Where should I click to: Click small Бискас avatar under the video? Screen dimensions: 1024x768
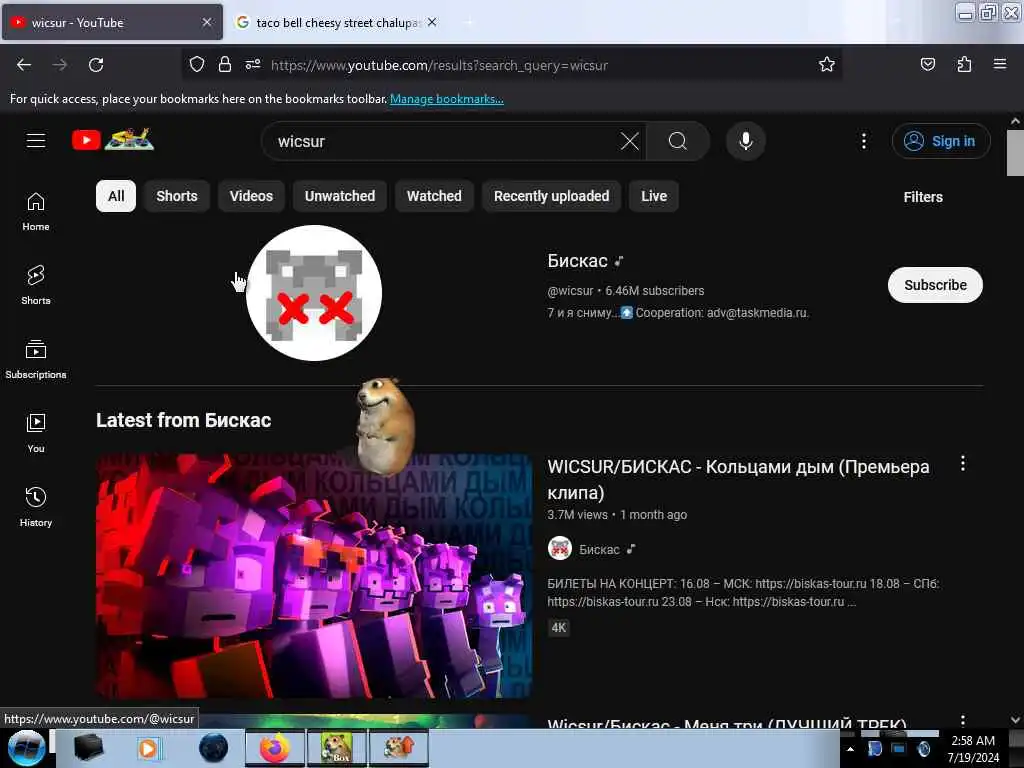[x=560, y=549]
